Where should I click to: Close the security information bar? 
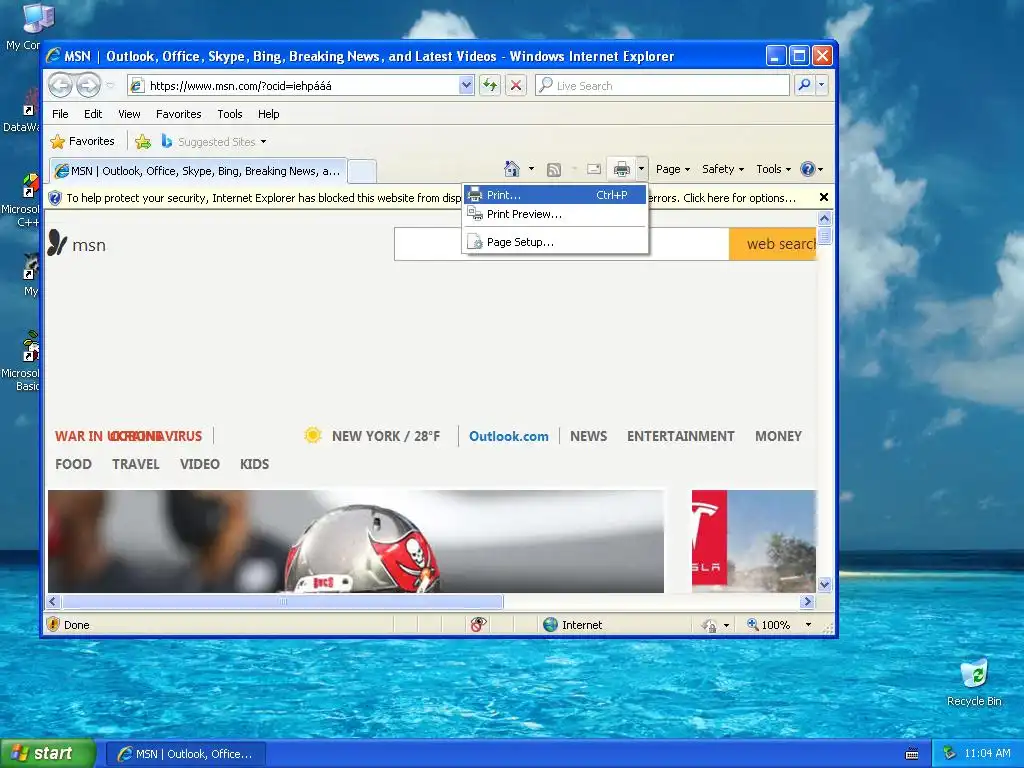coord(824,197)
